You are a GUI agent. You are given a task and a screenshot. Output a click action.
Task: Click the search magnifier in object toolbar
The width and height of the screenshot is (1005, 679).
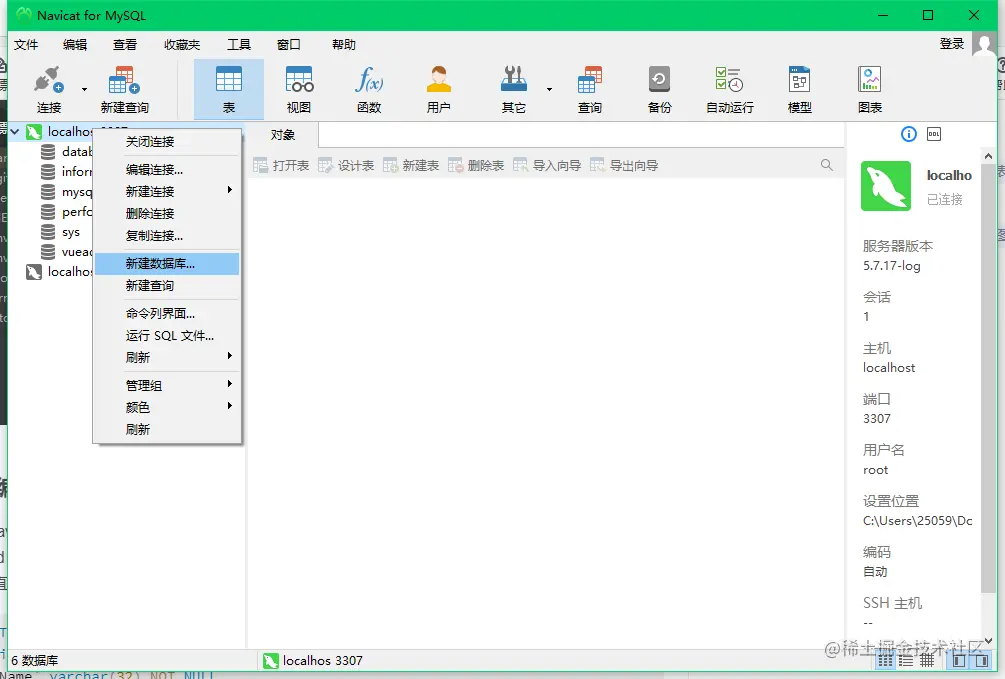[827, 165]
